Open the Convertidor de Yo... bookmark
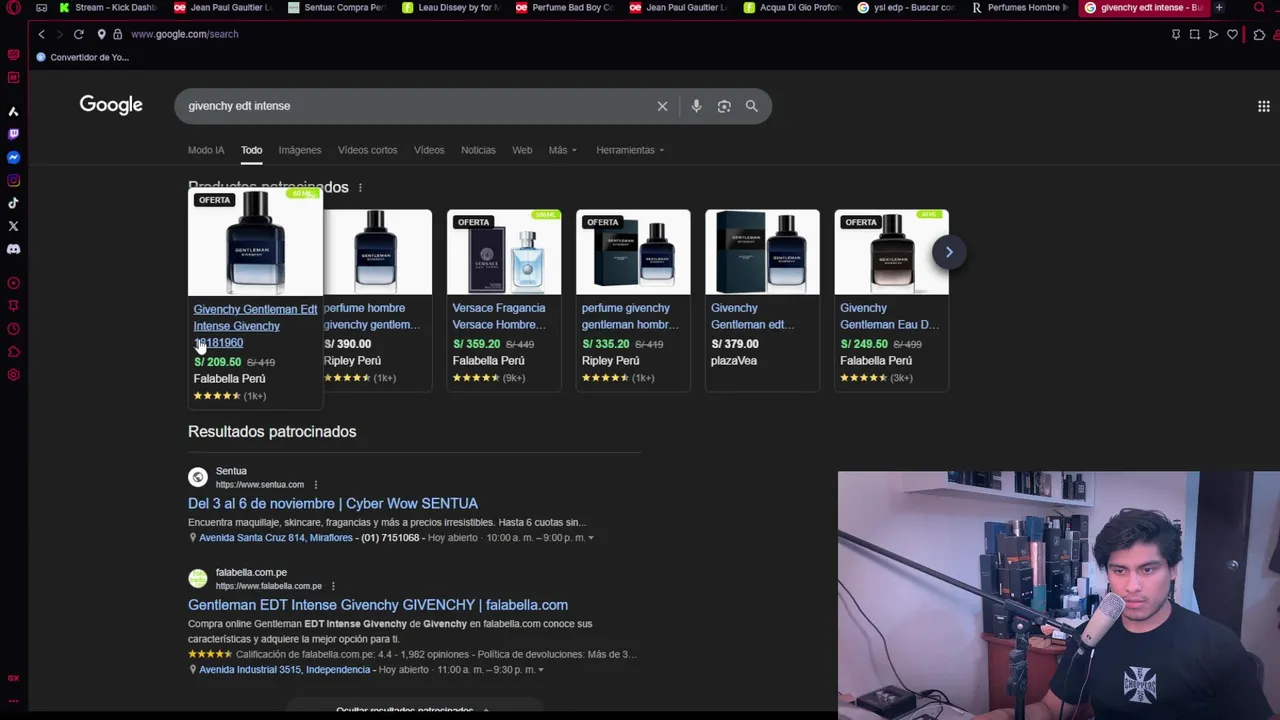The height and width of the screenshot is (720, 1280). pyautogui.click(x=82, y=57)
